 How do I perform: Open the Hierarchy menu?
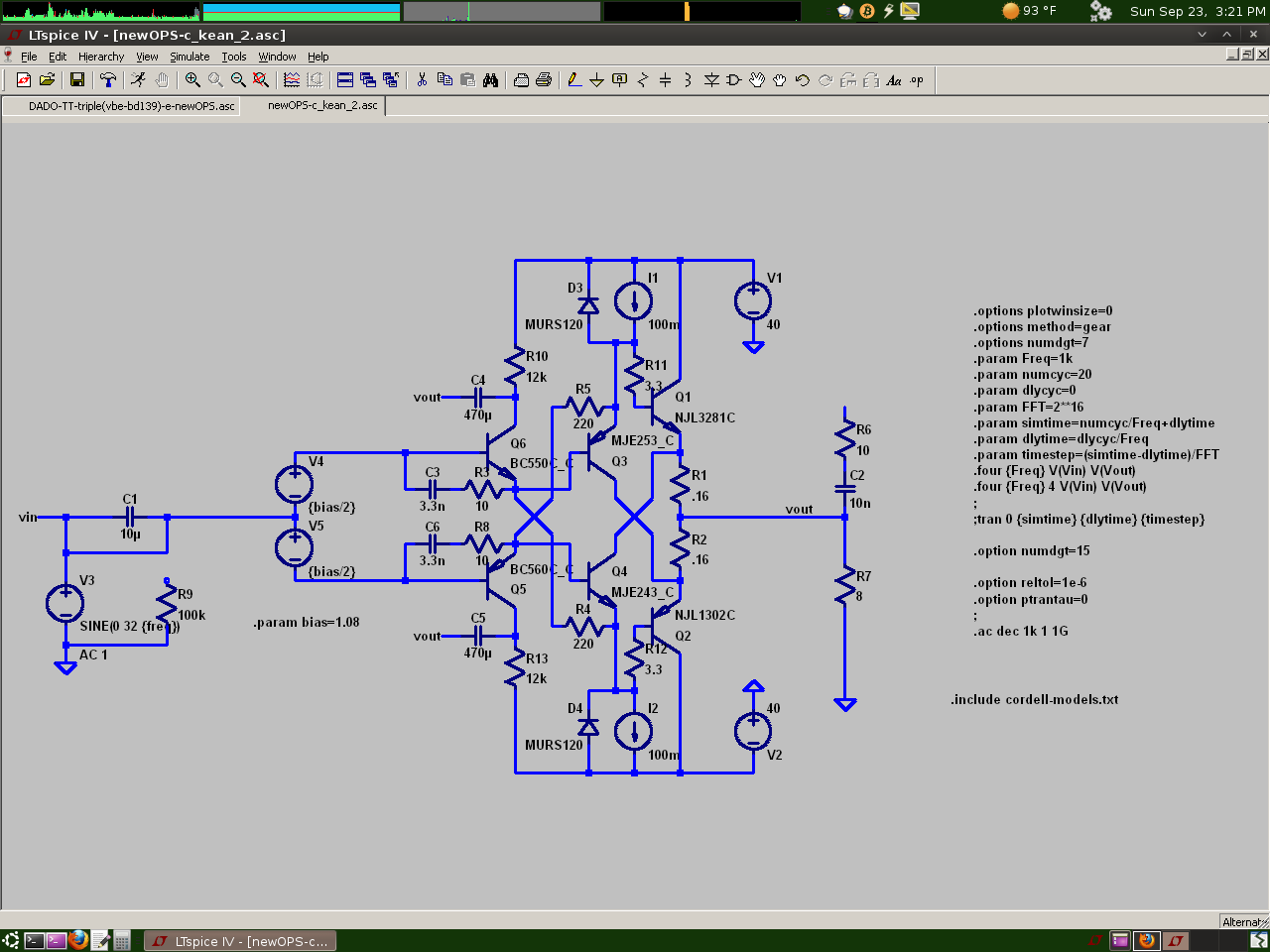(101, 57)
